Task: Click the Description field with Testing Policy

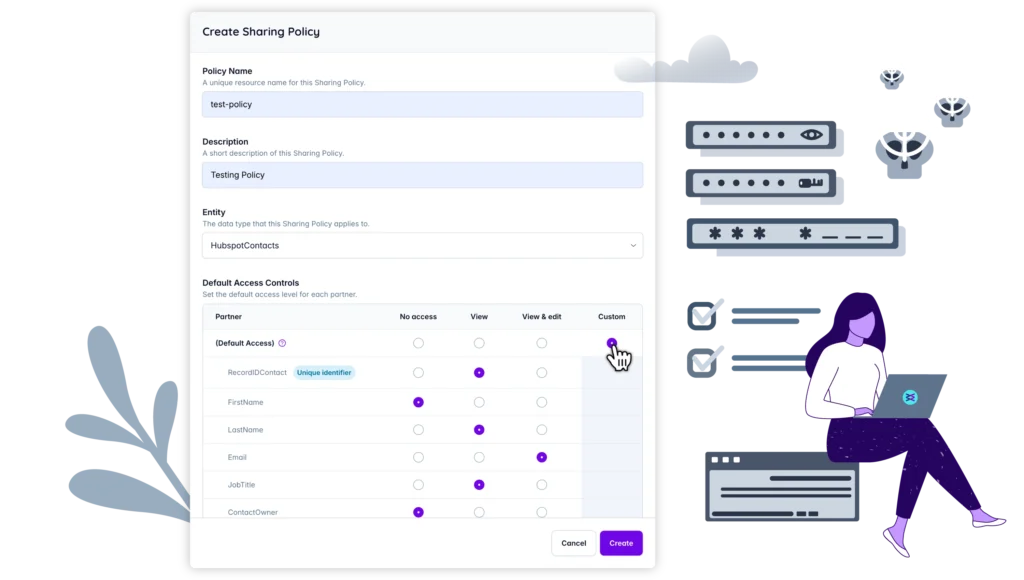Action: click(x=422, y=175)
